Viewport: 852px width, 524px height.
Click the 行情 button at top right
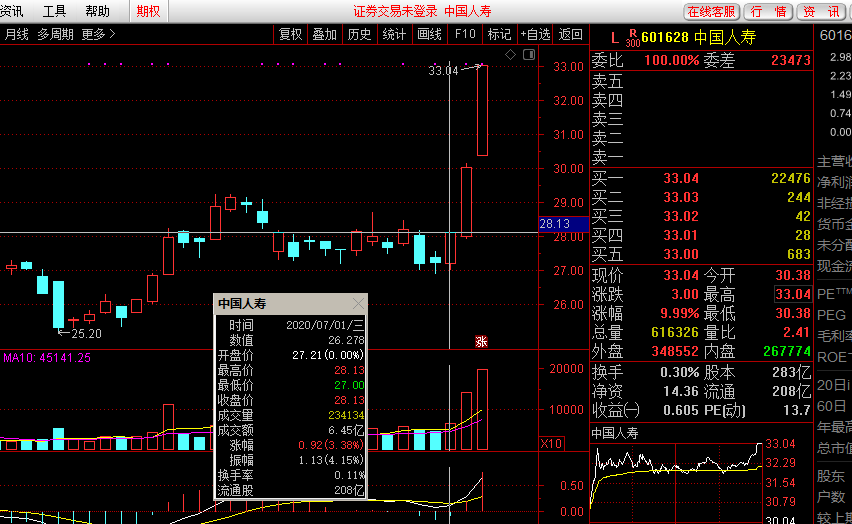click(x=768, y=11)
